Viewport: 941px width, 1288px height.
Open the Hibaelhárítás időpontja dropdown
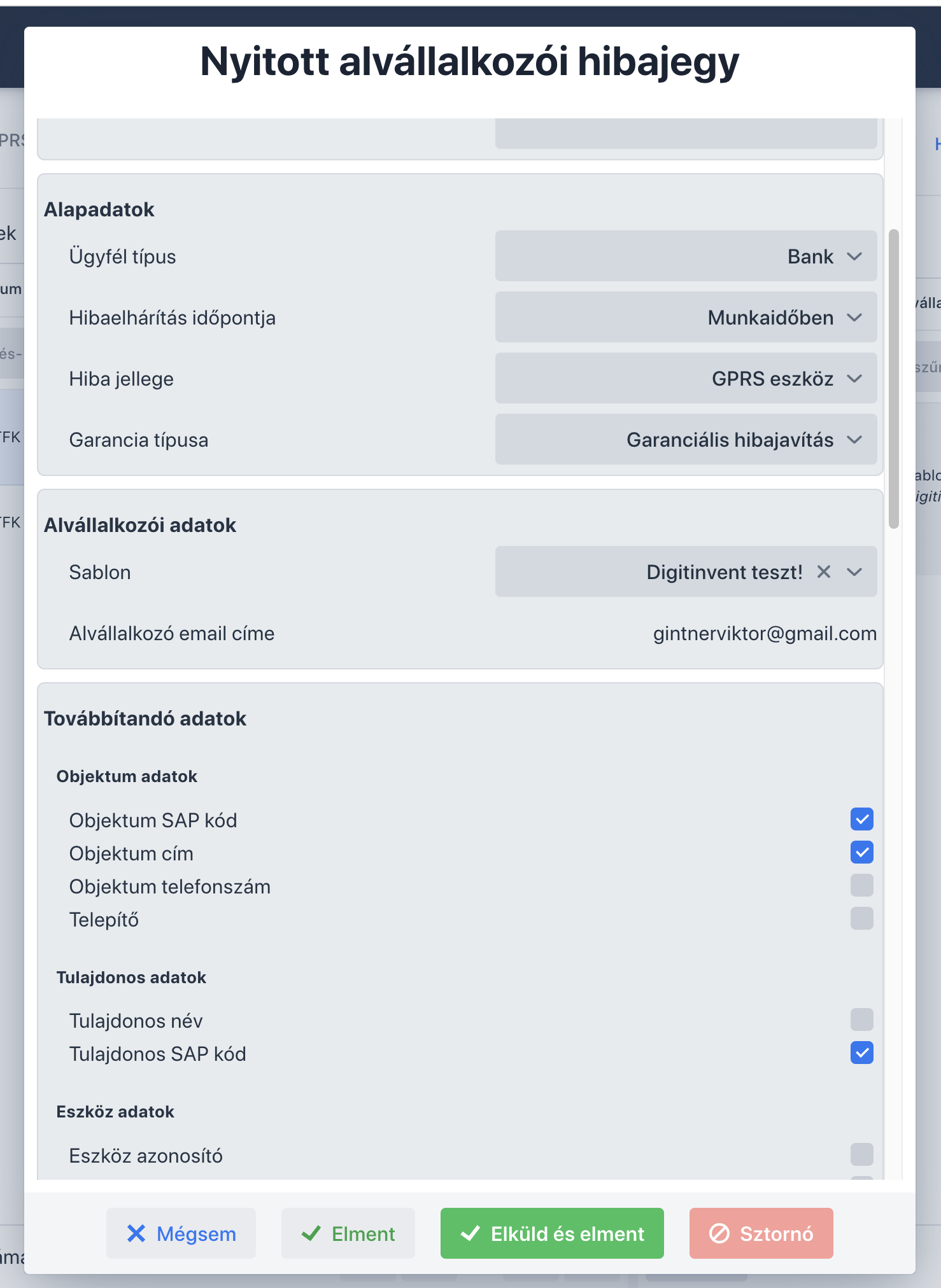686,317
